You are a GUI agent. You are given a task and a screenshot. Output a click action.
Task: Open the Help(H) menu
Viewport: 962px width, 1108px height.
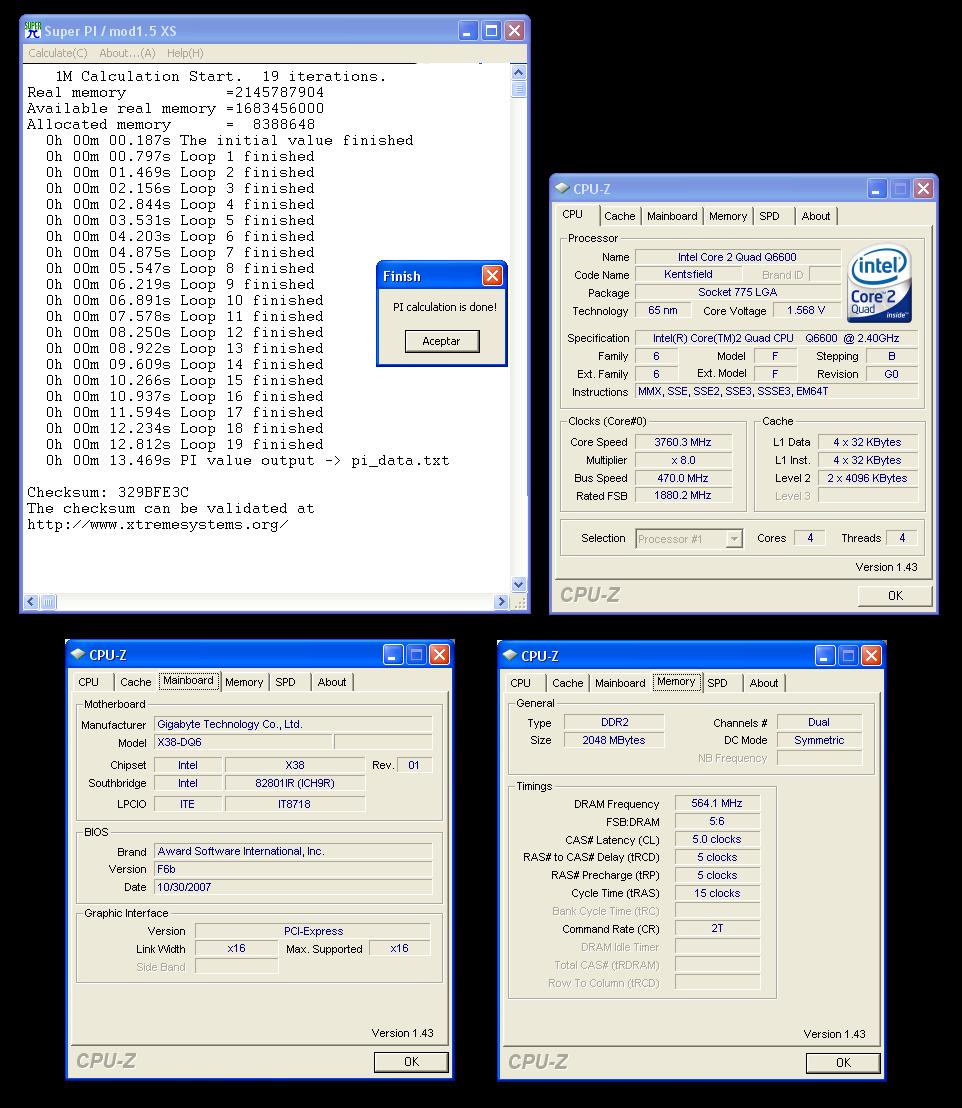click(185, 53)
